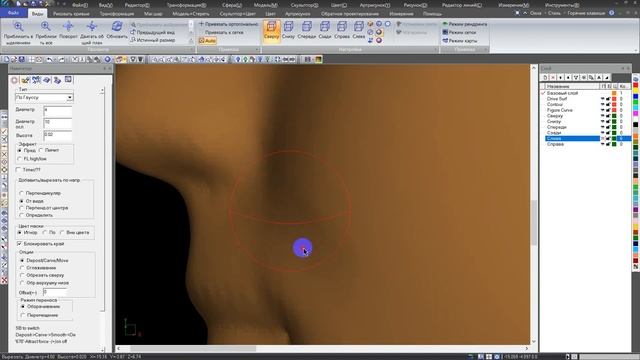Open the Скульптор+Цвет ribbon tab
Image resolution: width=640 pixels, height=360 pixels.
pos(238,13)
